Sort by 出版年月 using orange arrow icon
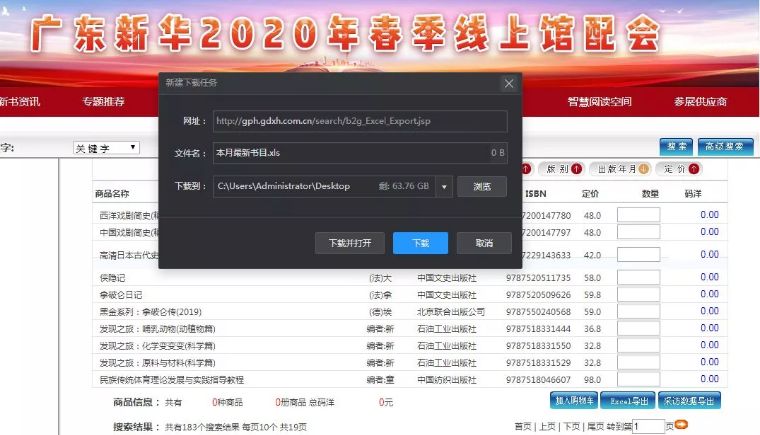Viewport: 760px width, 435px height. (643, 169)
